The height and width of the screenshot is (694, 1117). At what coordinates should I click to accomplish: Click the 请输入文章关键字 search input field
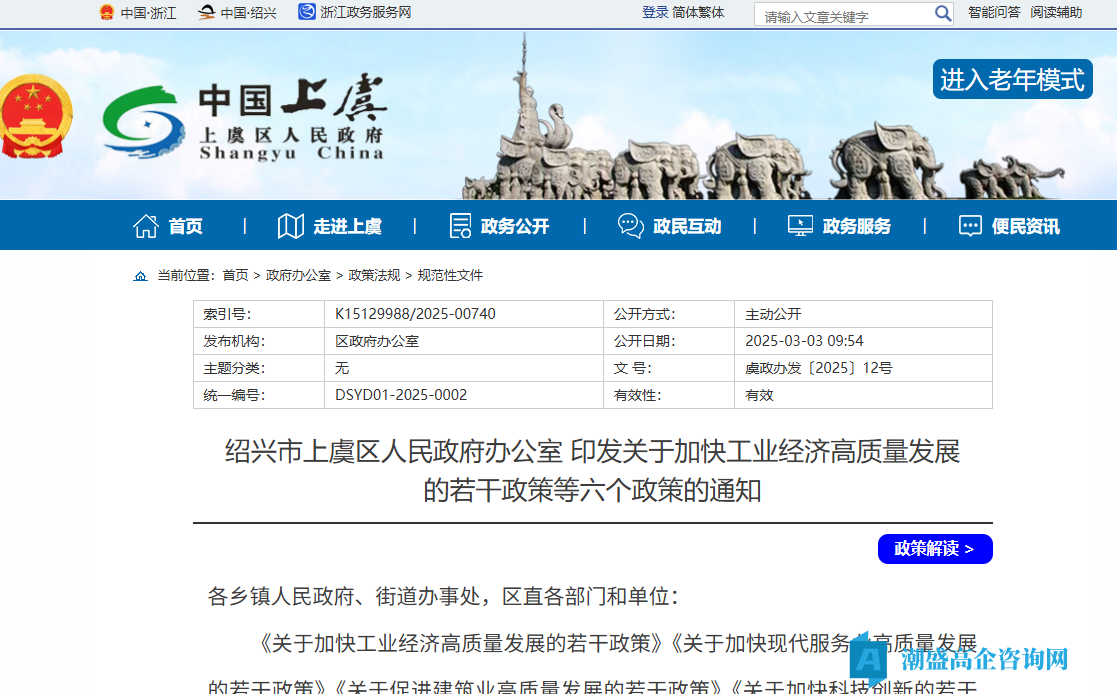tap(840, 13)
